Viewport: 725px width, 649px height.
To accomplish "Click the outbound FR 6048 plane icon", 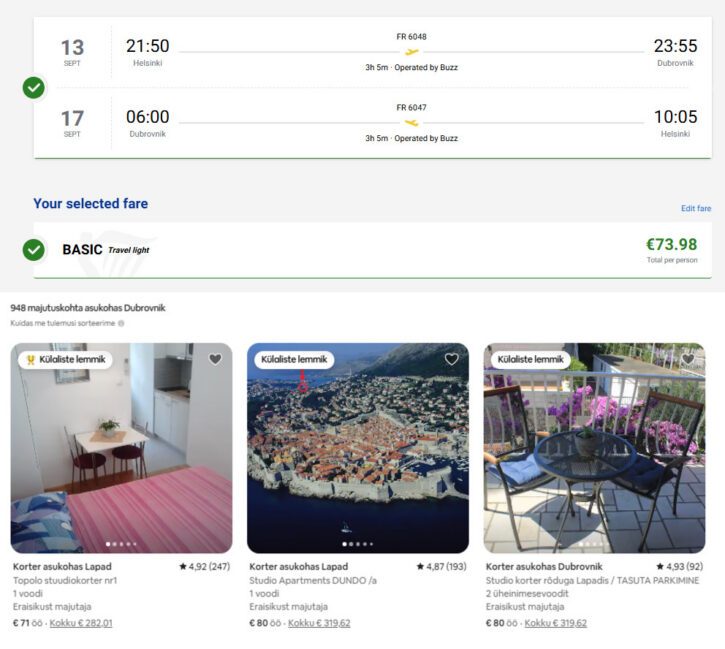I will [411, 52].
